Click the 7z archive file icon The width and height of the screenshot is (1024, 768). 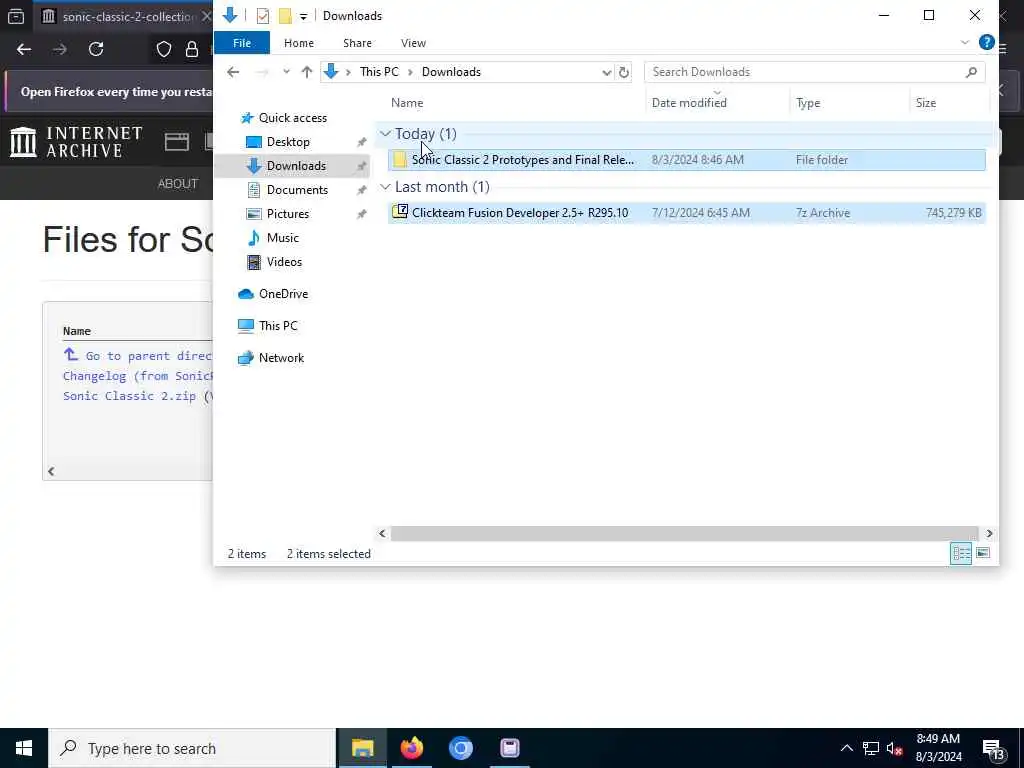click(400, 212)
